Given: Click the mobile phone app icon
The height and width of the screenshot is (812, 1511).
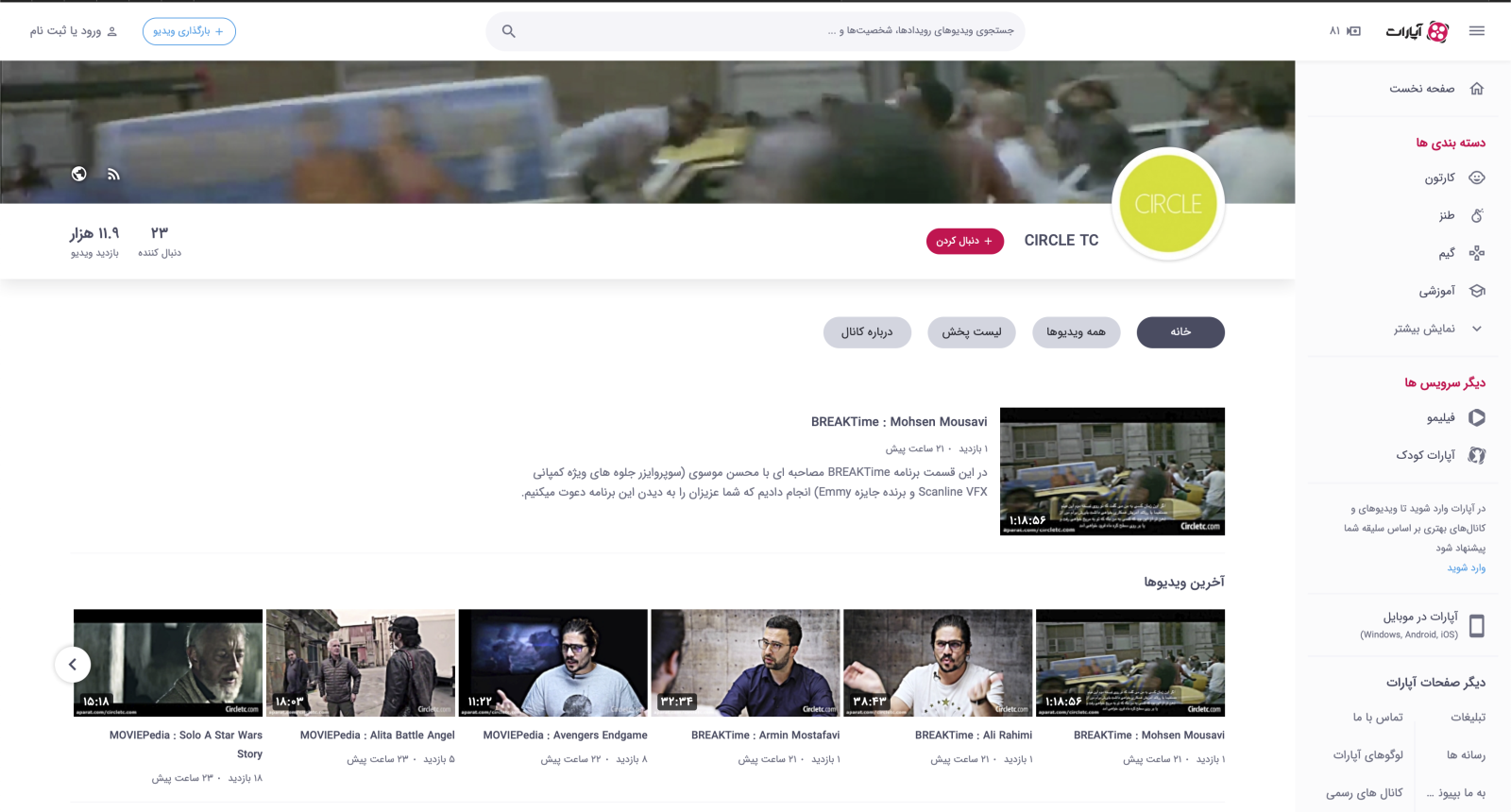Looking at the screenshot, I should click(1477, 625).
